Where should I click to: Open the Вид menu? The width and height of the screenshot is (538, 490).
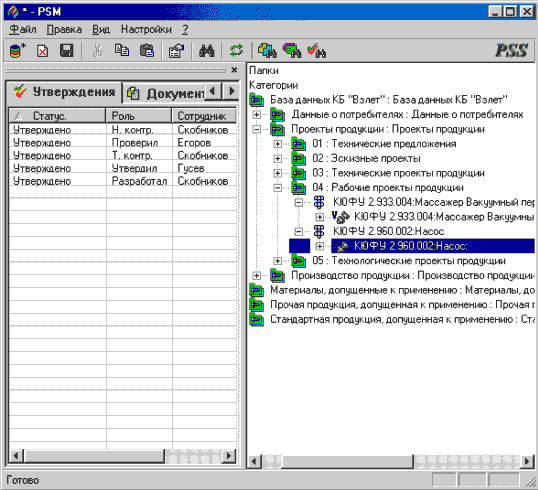tap(101, 30)
